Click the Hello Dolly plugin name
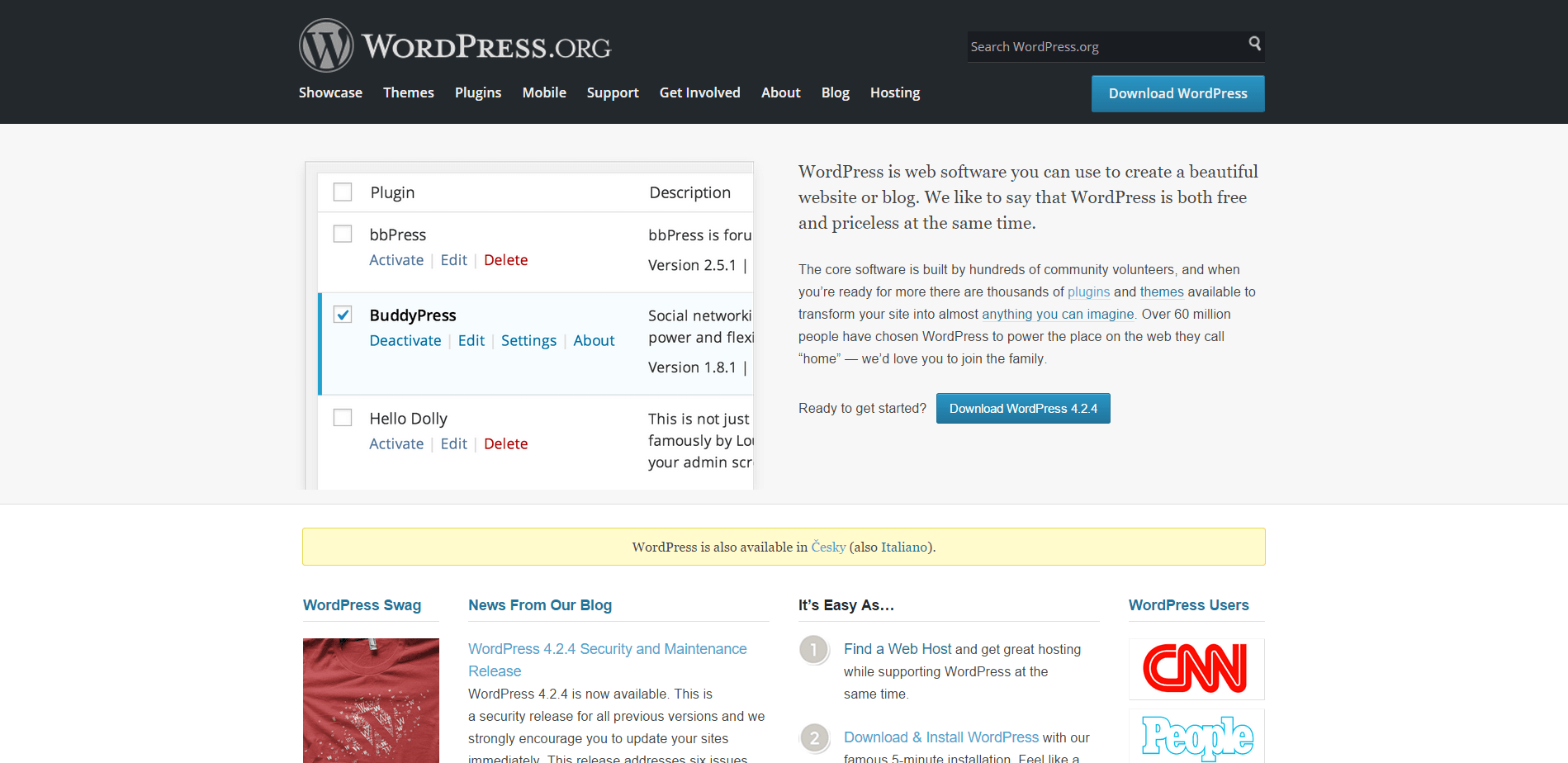This screenshot has width=1568, height=763. [409, 419]
